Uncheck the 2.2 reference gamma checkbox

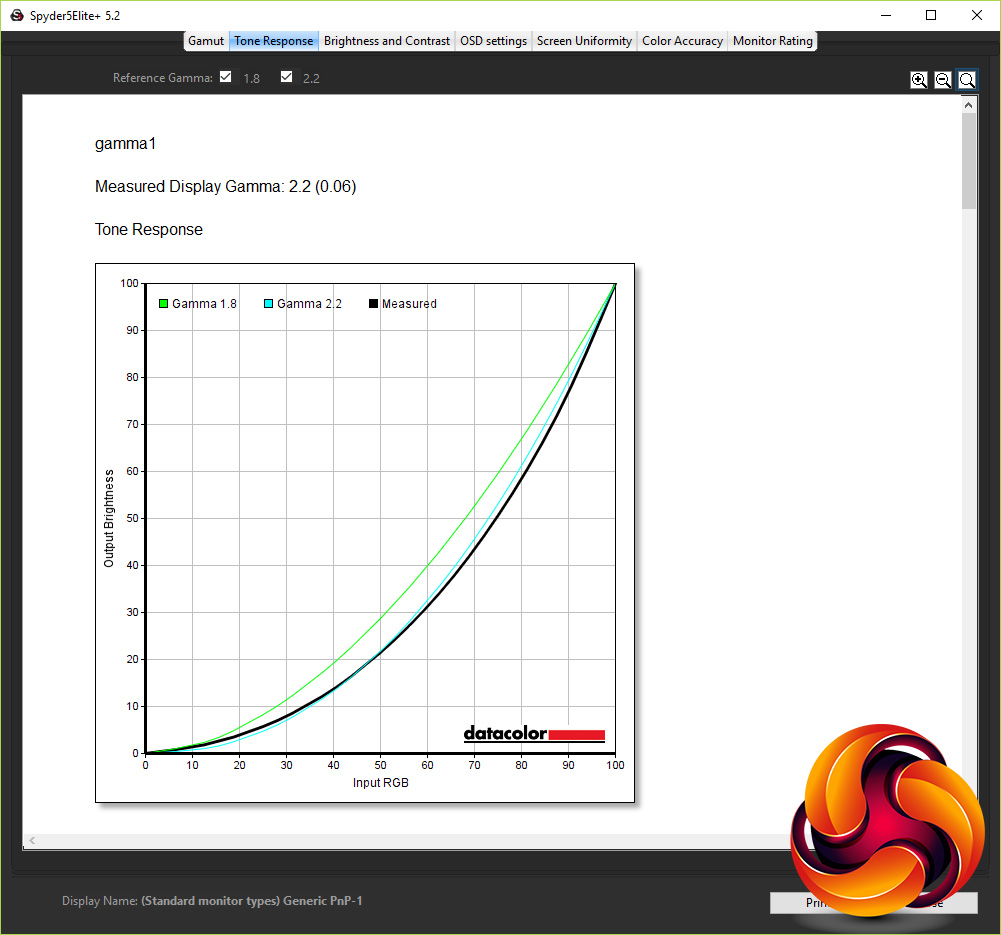point(287,77)
